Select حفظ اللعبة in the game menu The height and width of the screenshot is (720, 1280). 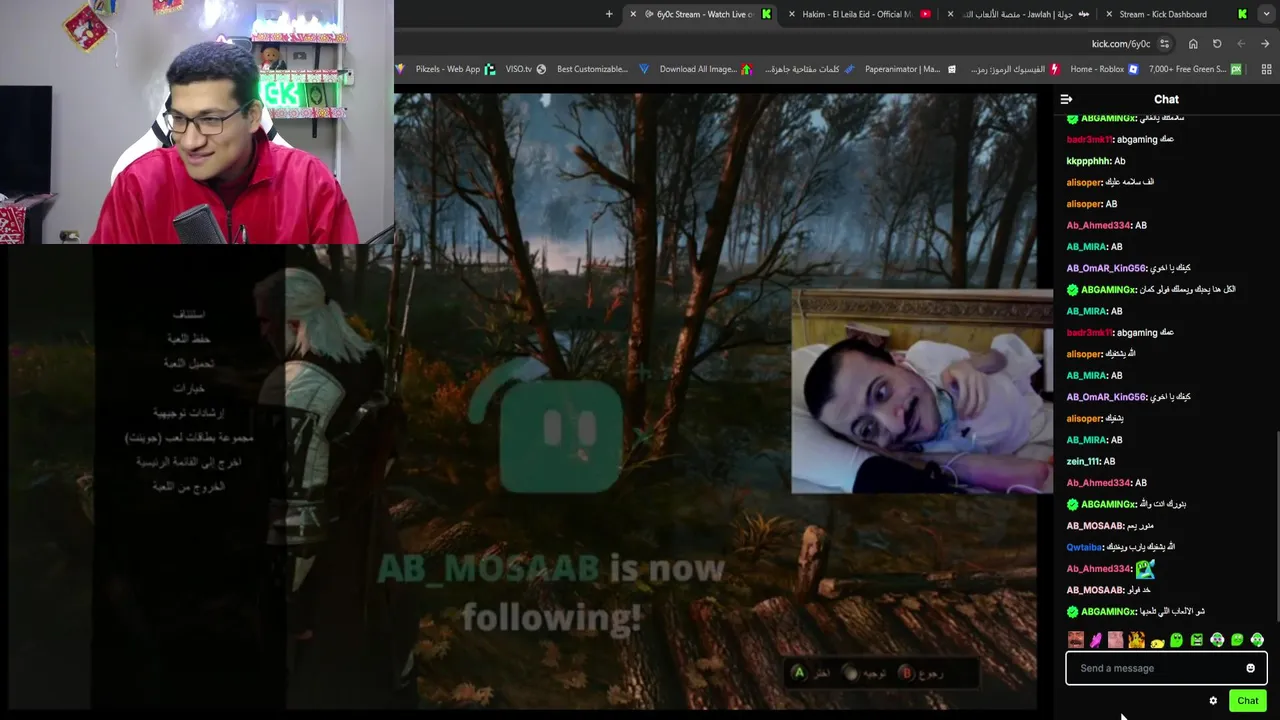point(188,338)
